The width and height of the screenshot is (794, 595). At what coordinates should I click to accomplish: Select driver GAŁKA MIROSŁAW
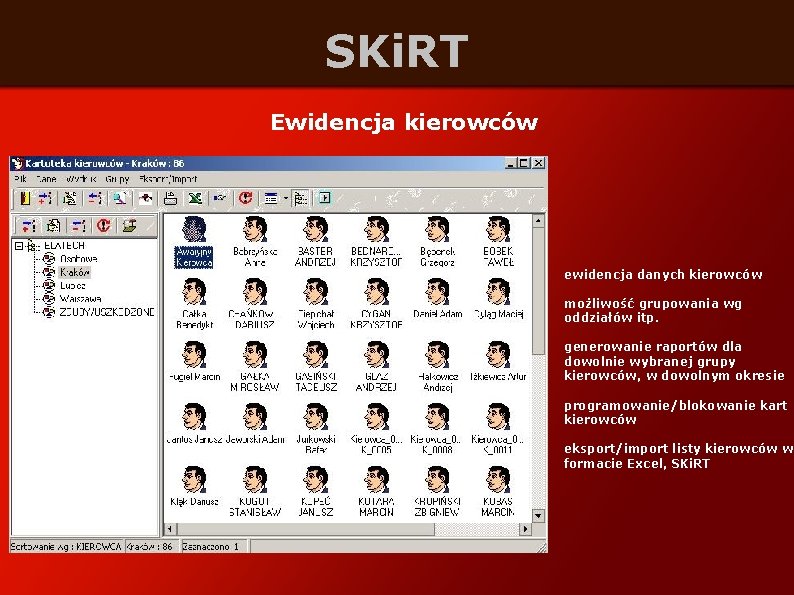pos(255,367)
